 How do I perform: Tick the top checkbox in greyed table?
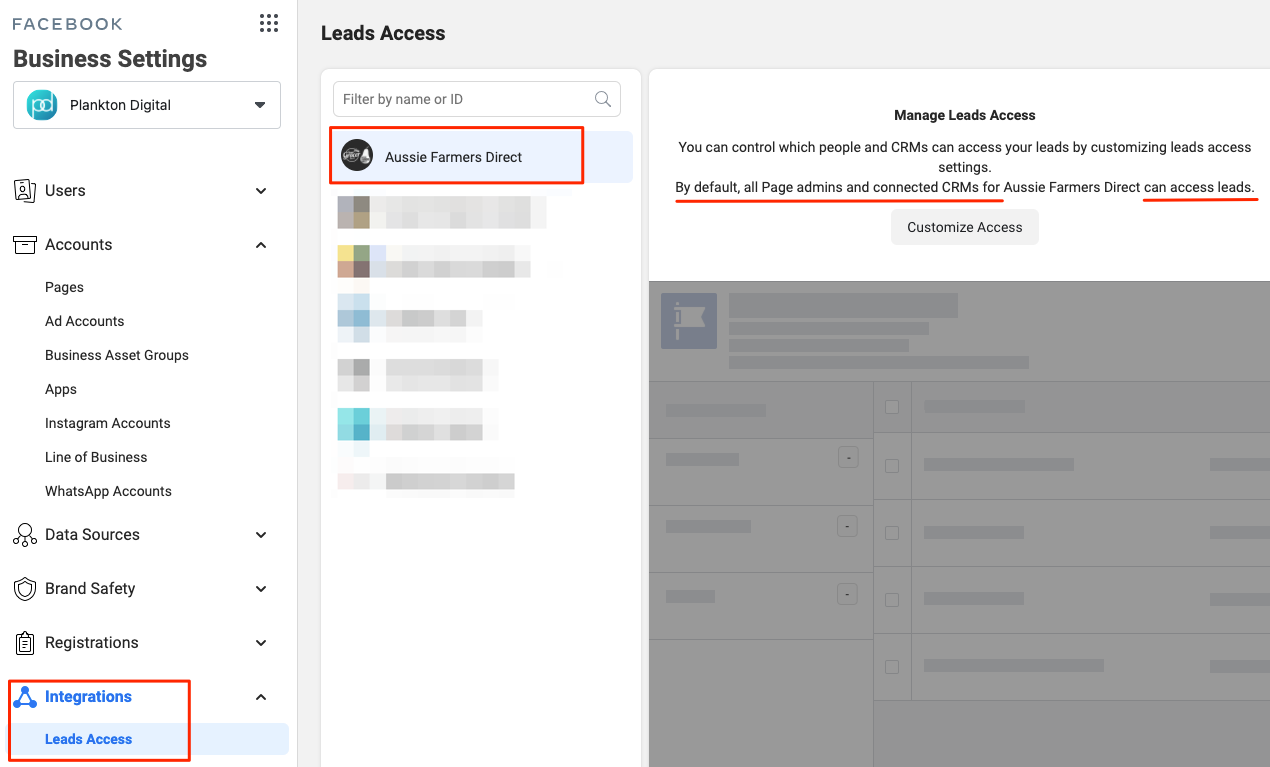coord(892,407)
